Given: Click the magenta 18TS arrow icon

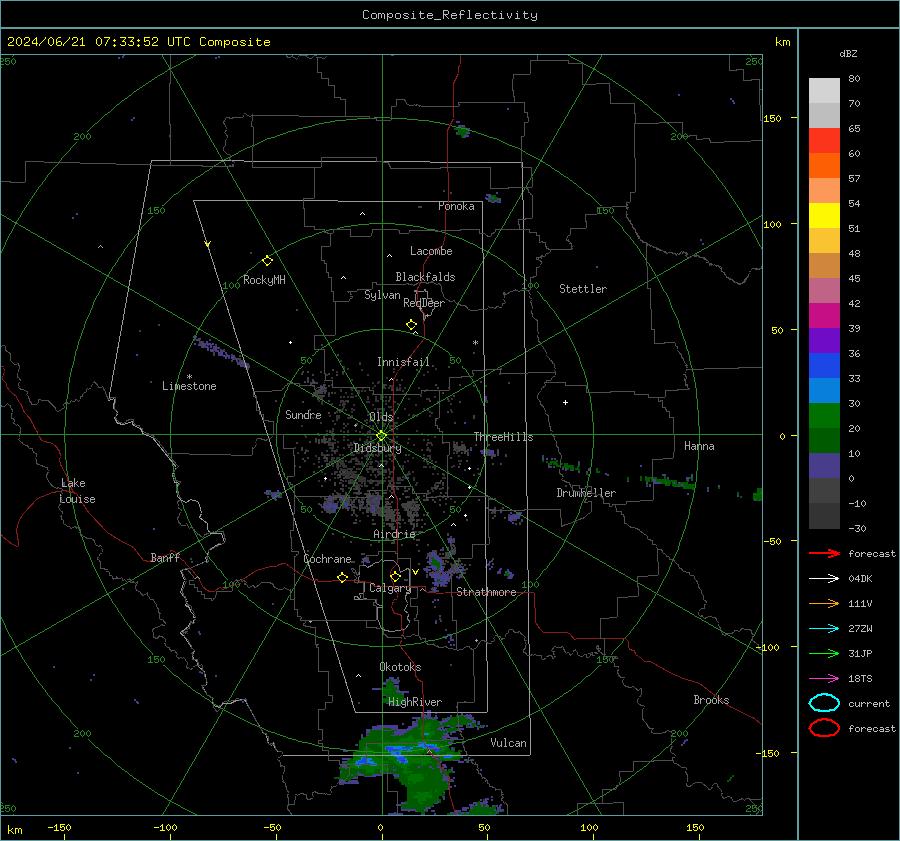Looking at the screenshot, I should 824,679.
